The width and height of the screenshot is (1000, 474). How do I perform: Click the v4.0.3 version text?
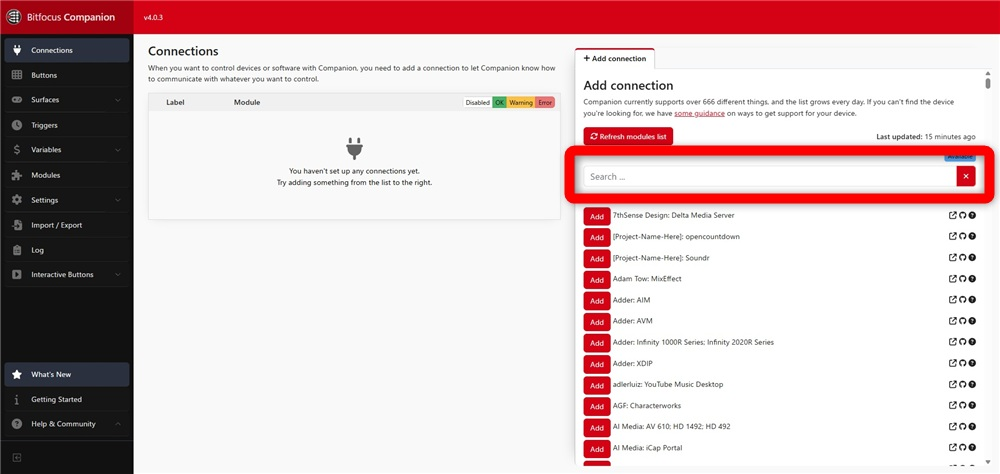155,18
